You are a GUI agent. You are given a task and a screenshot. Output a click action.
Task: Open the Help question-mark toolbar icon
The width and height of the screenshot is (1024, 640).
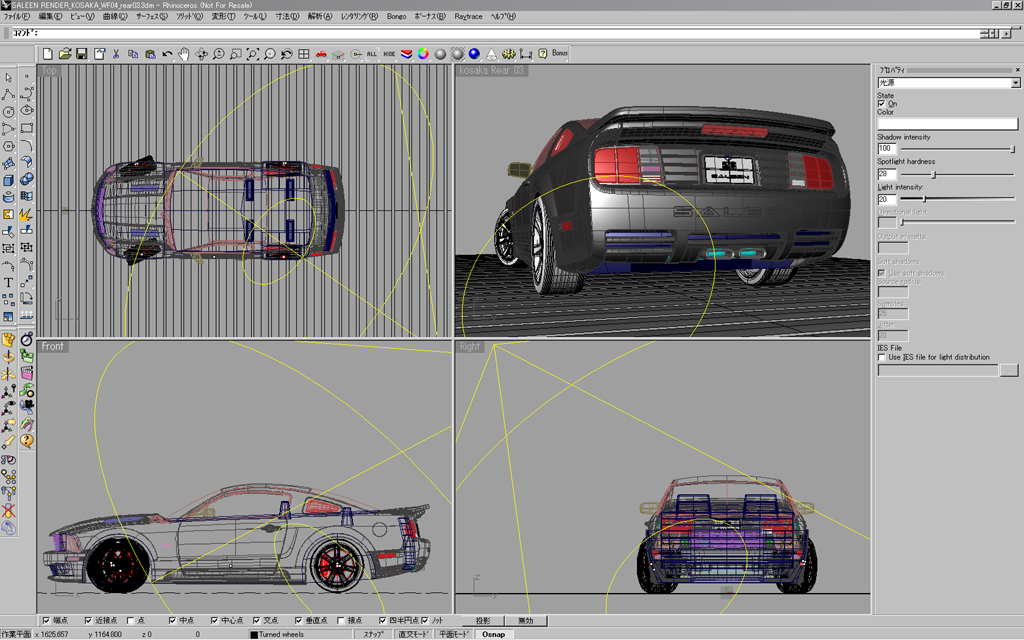543,54
